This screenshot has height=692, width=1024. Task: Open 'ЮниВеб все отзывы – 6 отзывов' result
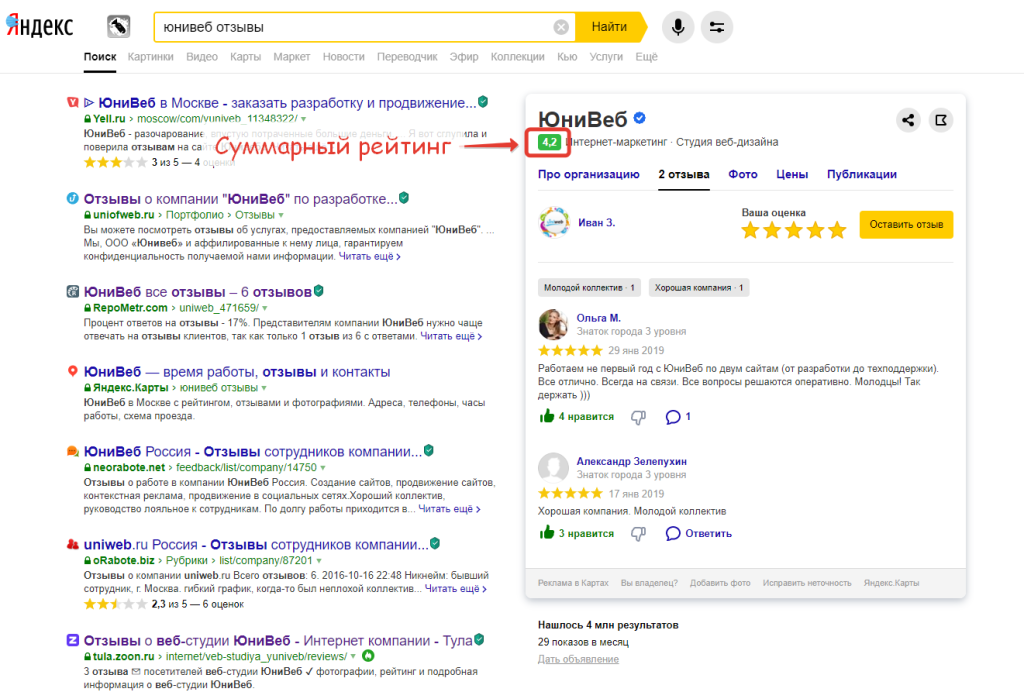197,292
